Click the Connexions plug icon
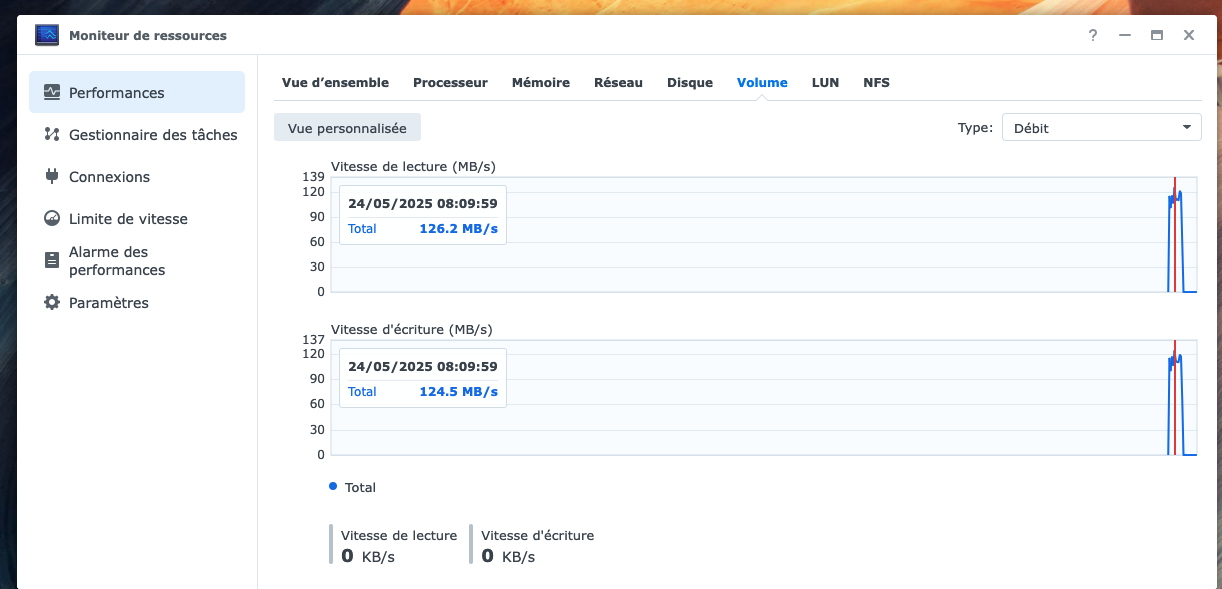 coord(52,176)
